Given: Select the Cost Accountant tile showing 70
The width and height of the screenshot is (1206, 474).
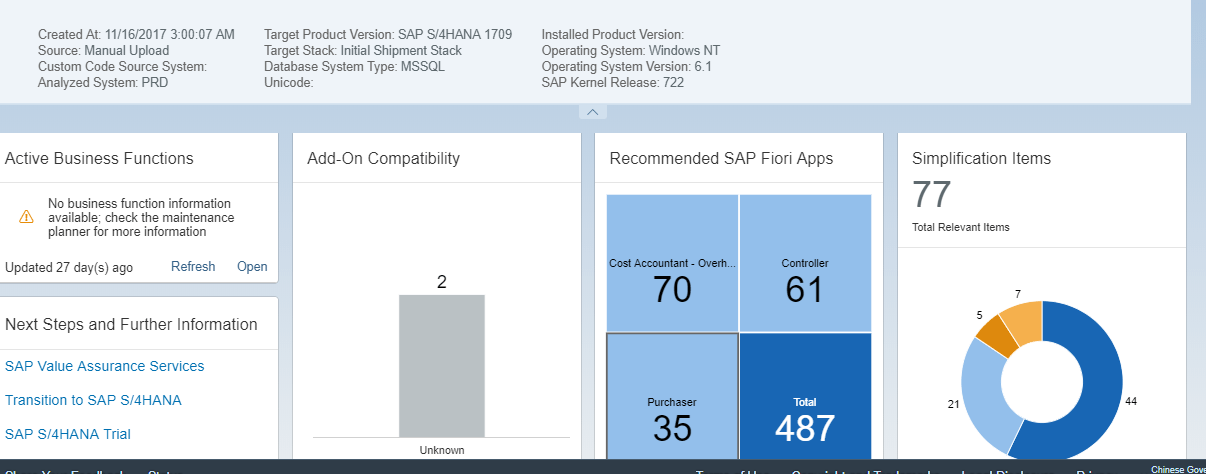Looking at the screenshot, I should tap(672, 263).
